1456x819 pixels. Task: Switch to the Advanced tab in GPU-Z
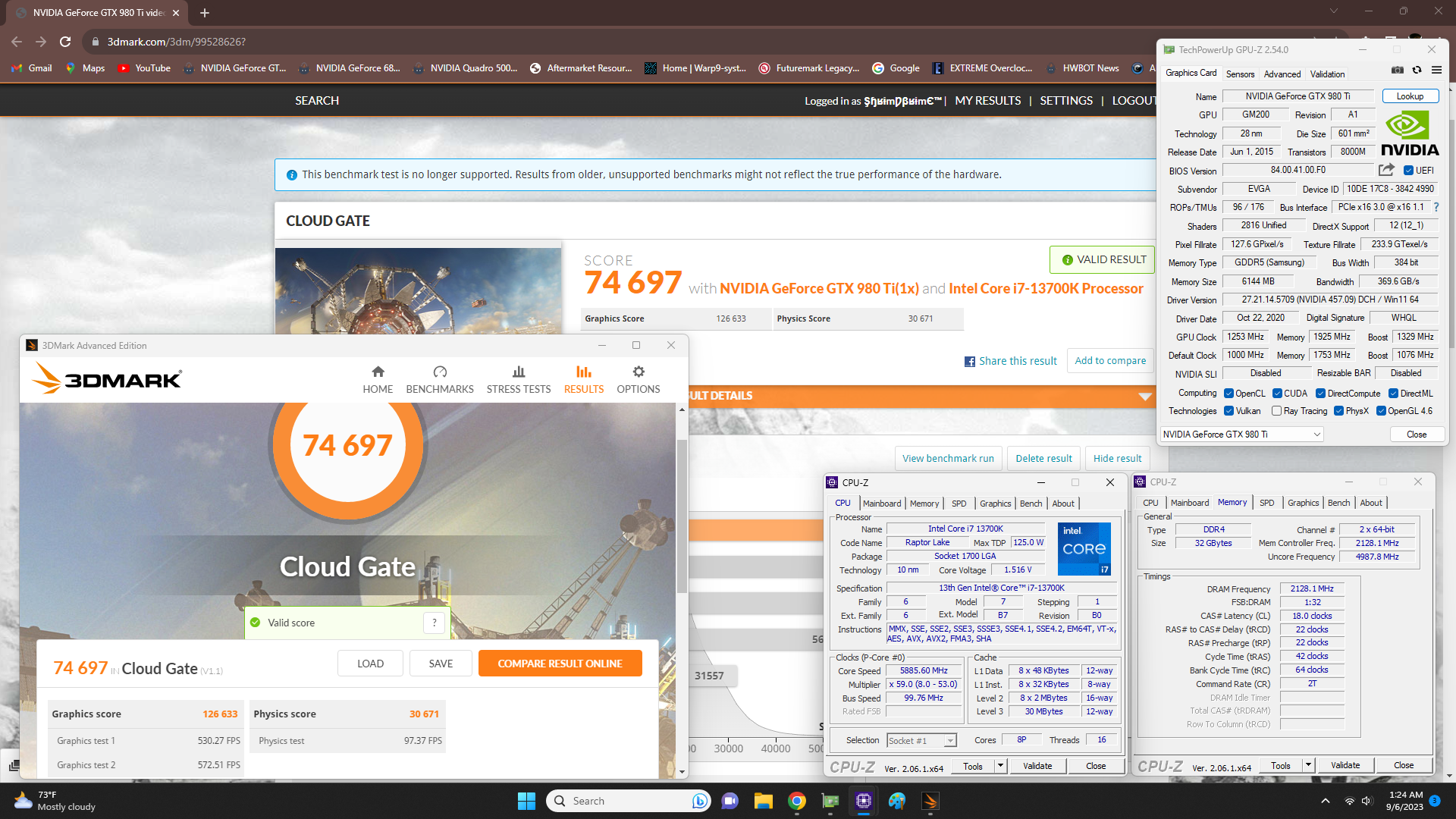coord(1282,74)
